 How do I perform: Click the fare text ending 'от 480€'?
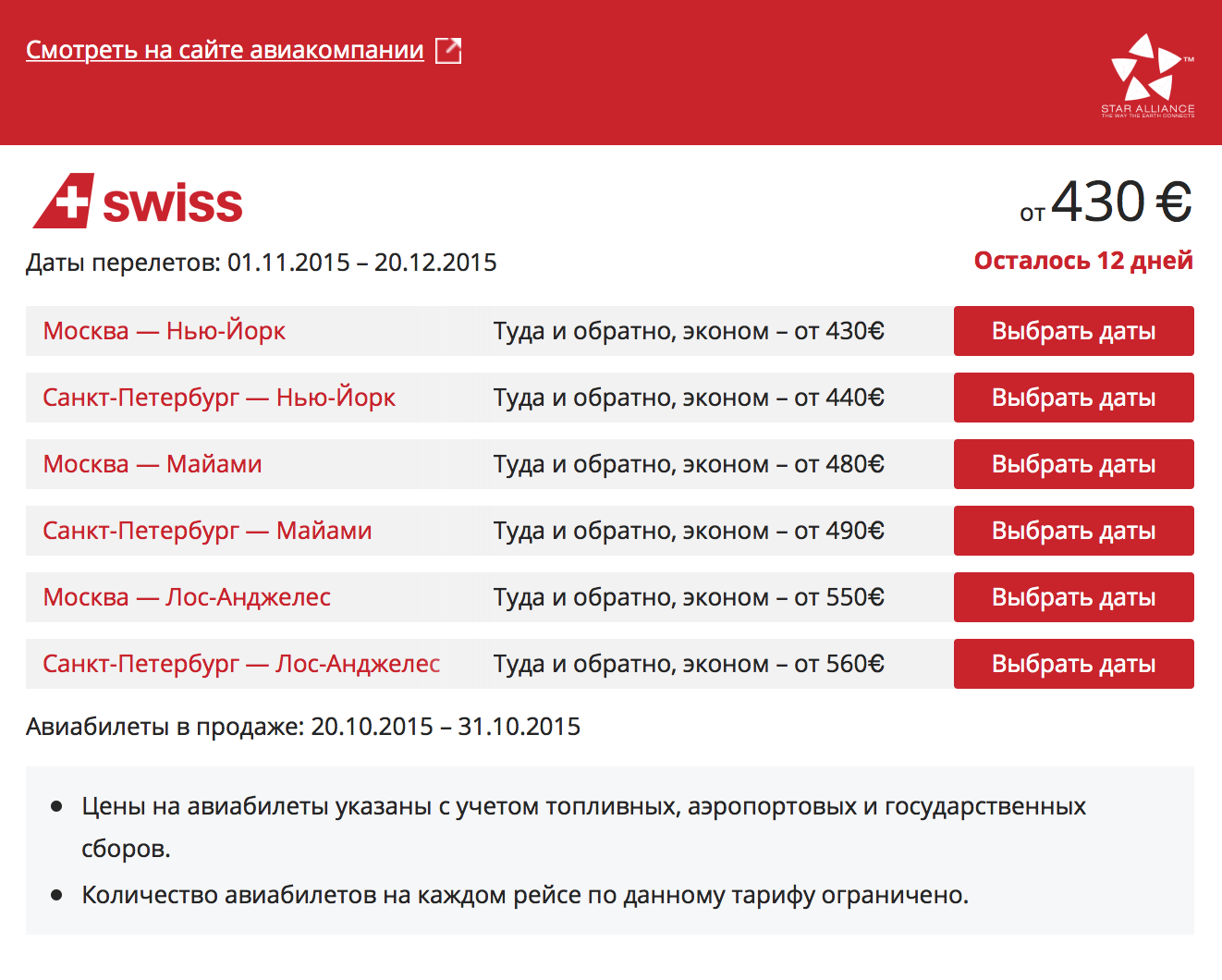click(x=689, y=464)
